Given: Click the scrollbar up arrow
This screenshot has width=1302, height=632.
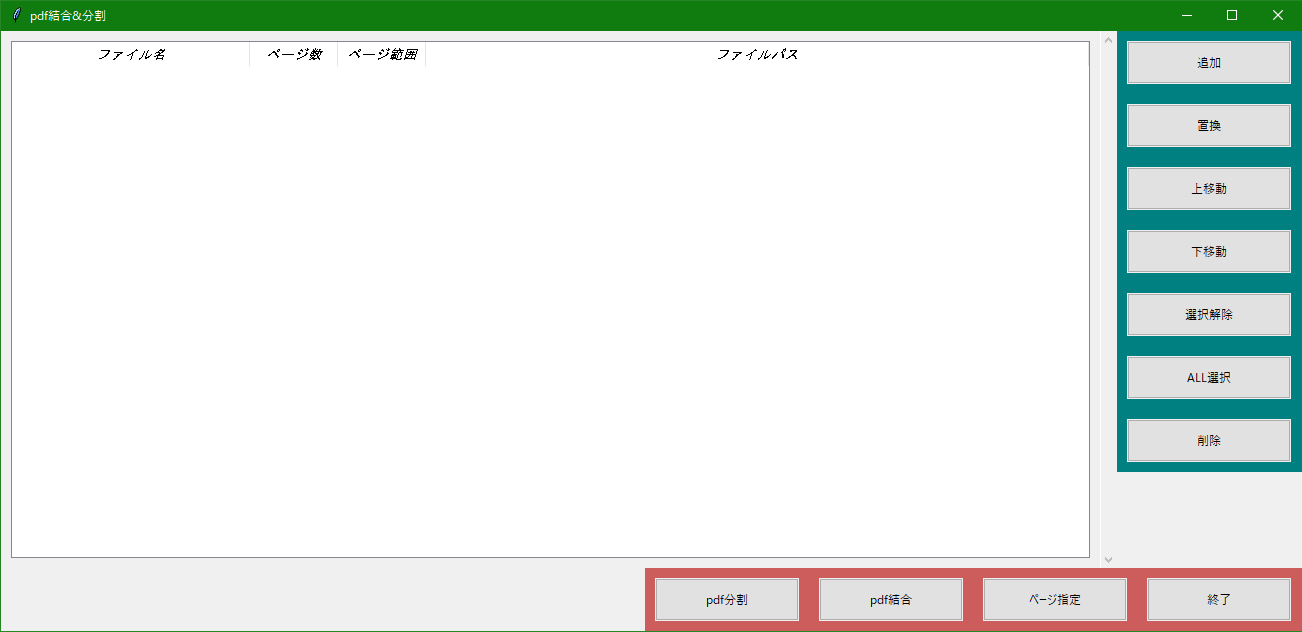Looking at the screenshot, I should click(1107, 41).
